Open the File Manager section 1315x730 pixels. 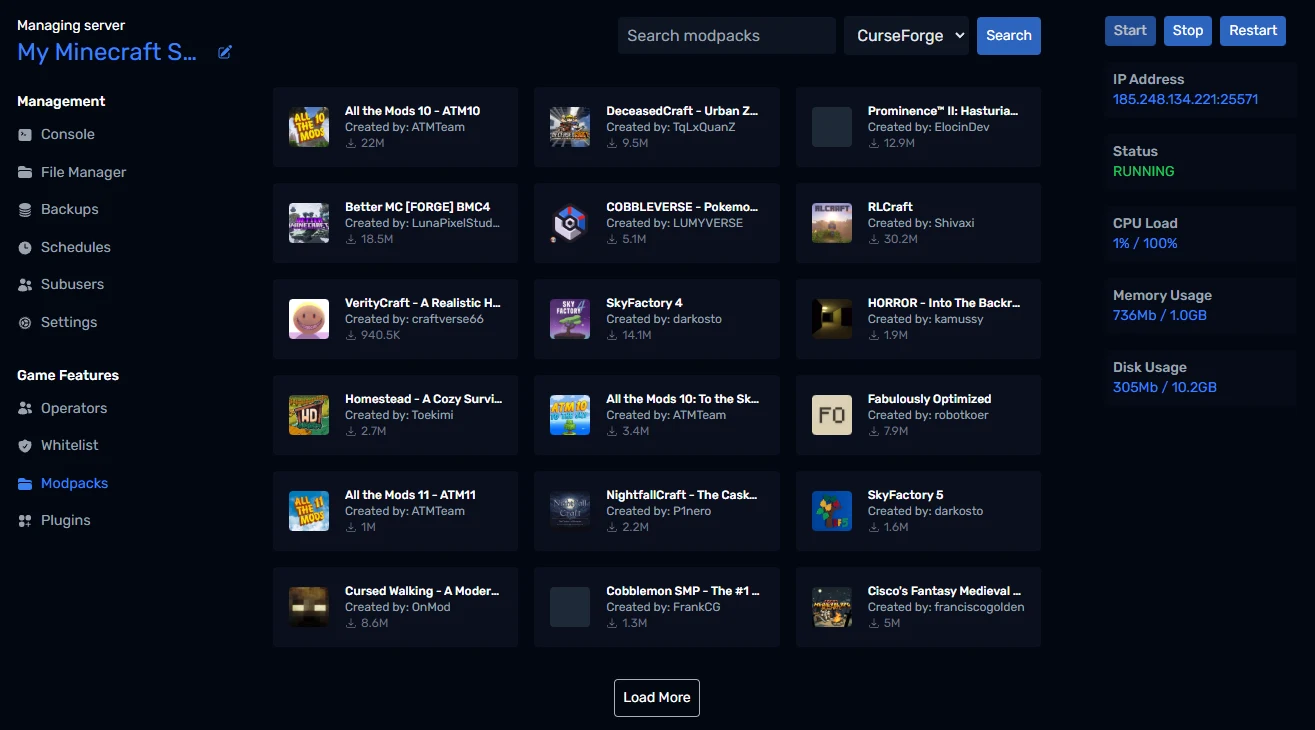tap(84, 172)
